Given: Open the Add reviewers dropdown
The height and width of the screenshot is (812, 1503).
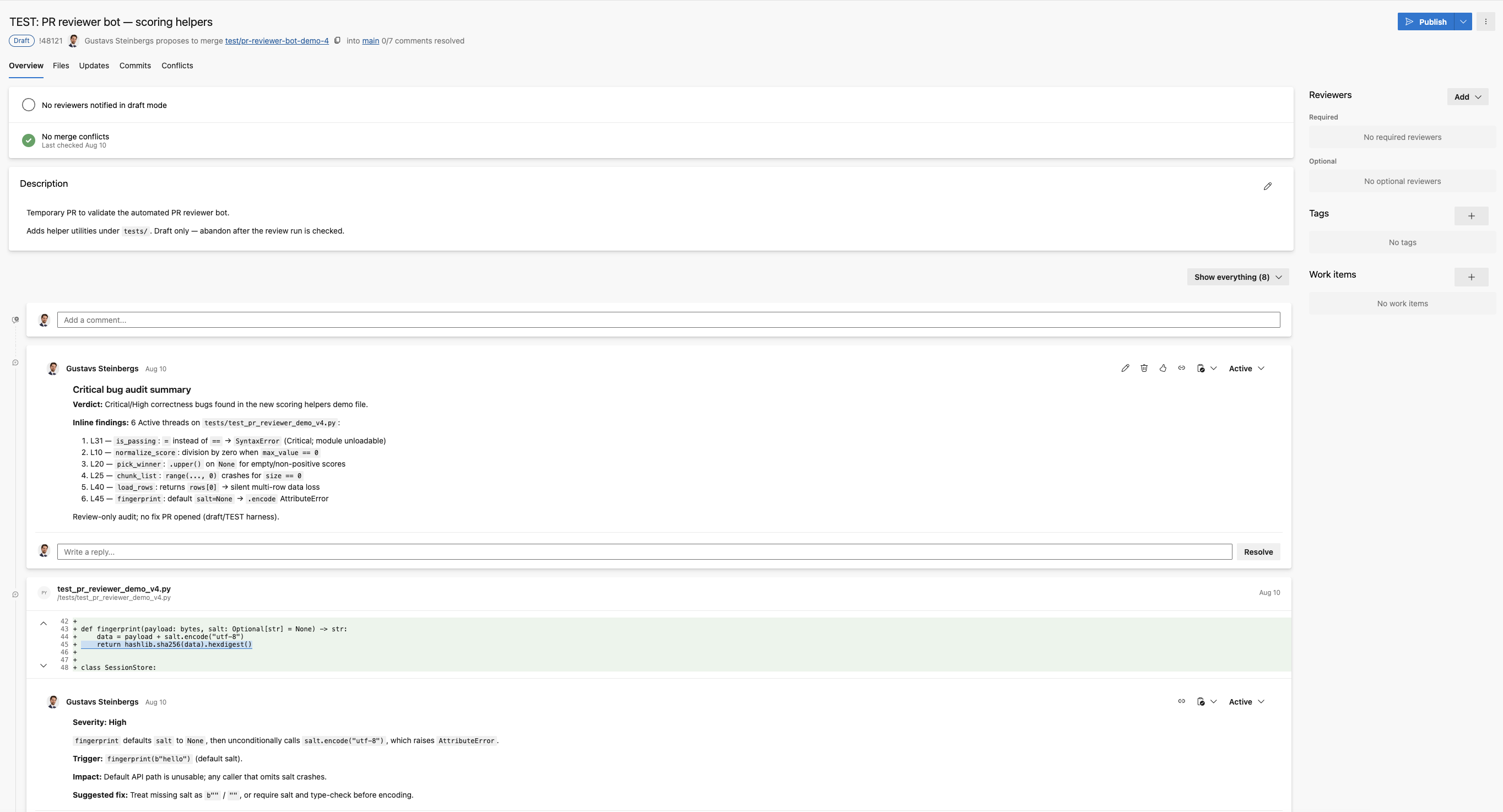Looking at the screenshot, I should point(1467,97).
